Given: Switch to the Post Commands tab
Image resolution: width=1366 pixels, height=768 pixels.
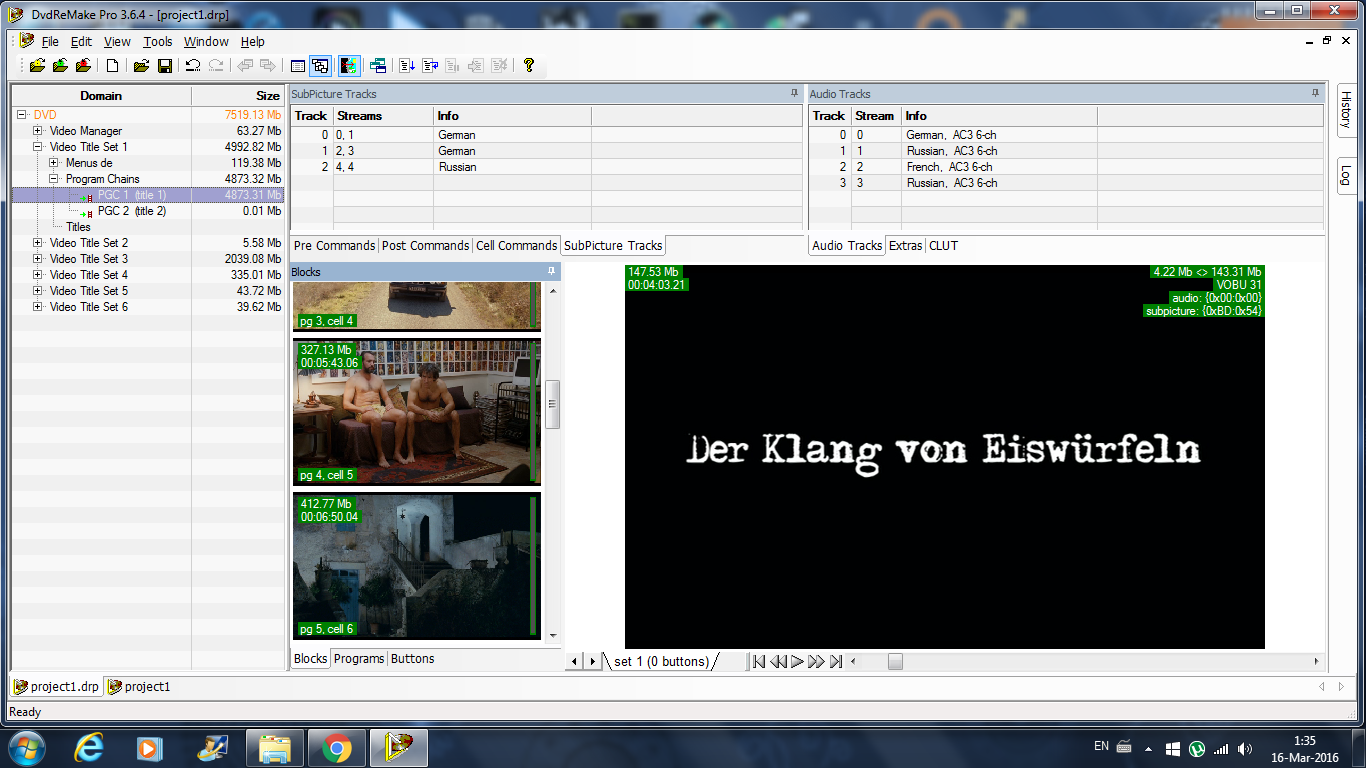Looking at the screenshot, I should click(425, 246).
